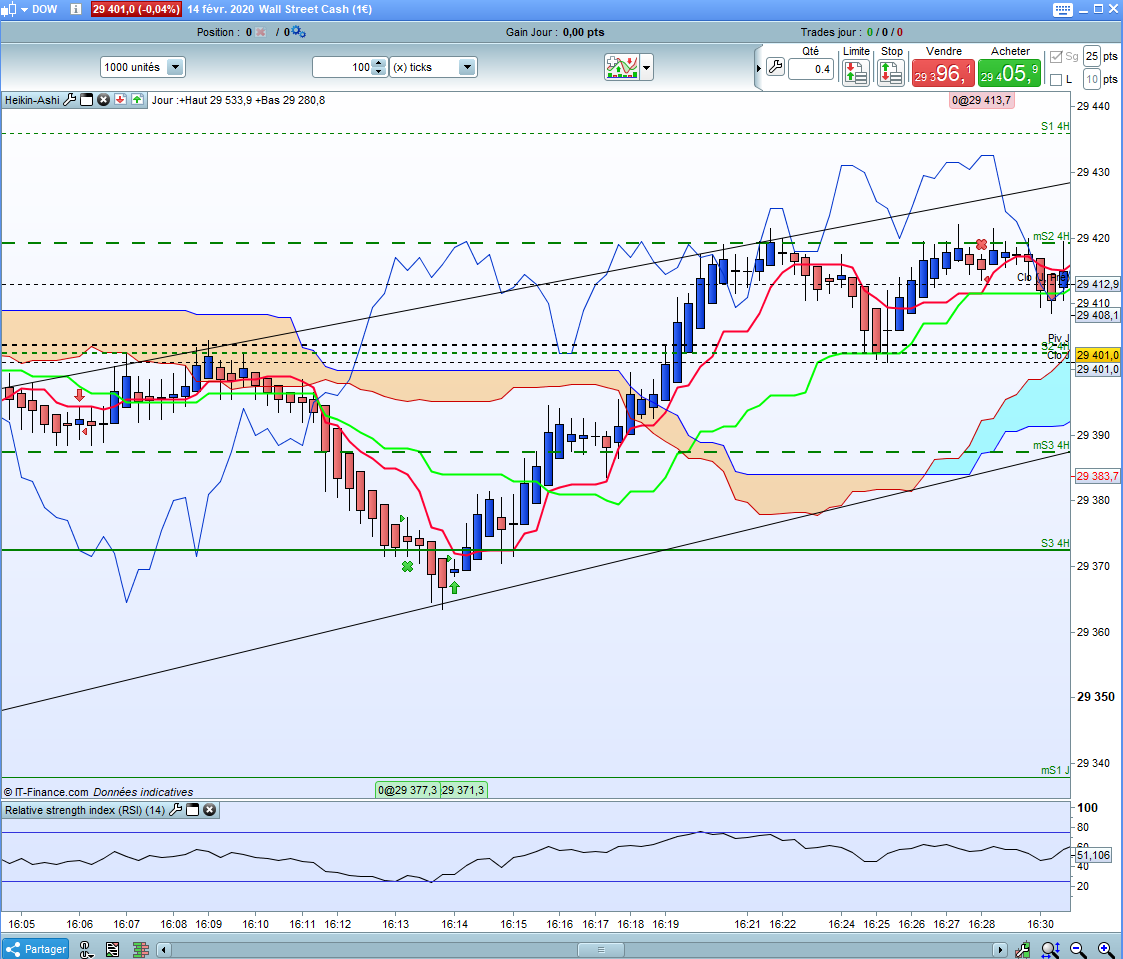Maximize the Heikin-Ashi price panel
Image resolution: width=1123 pixels, height=959 pixels.
(87, 100)
